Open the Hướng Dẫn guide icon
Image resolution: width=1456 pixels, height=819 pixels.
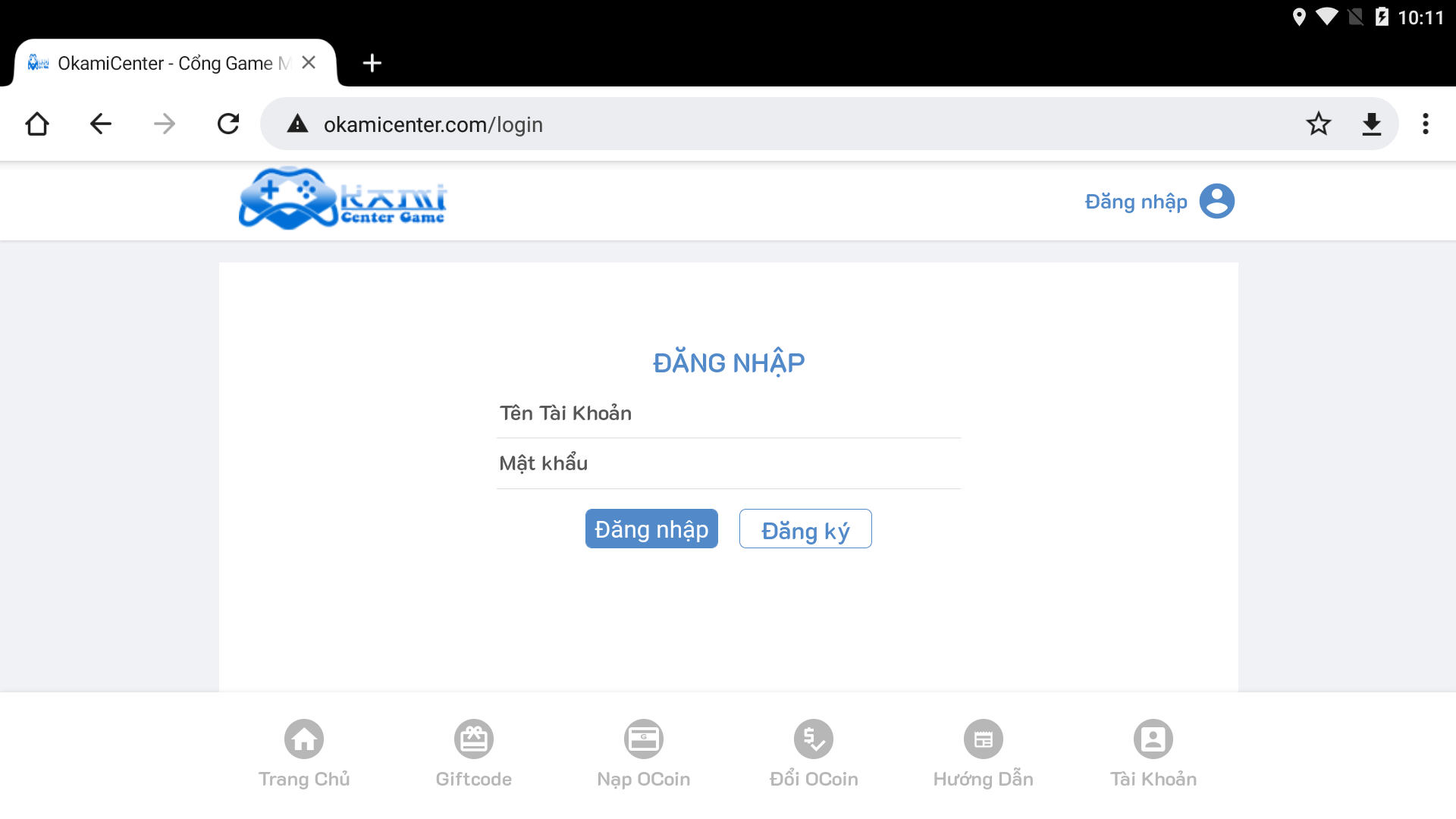tap(984, 739)
